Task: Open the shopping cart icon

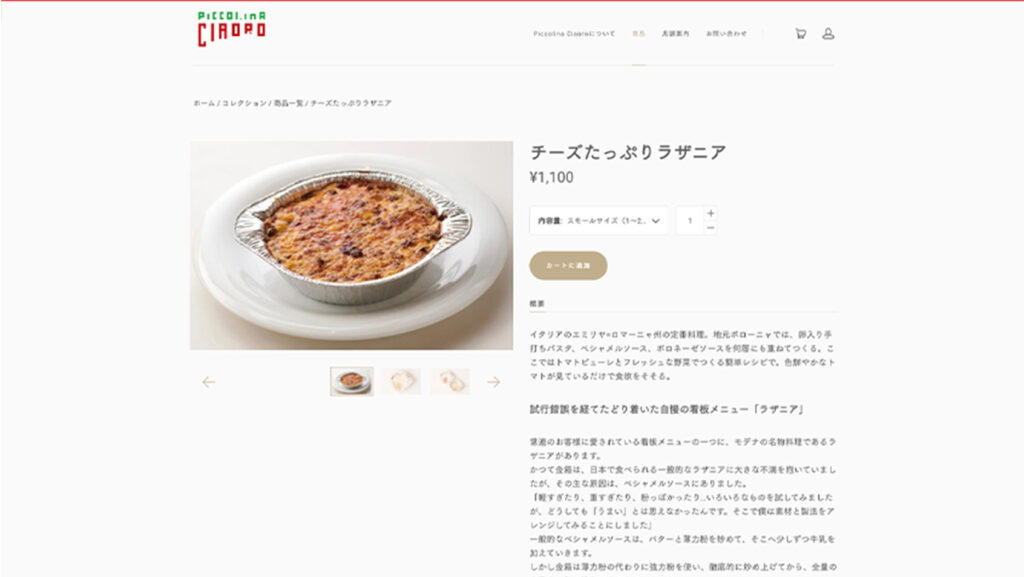Action: click(x=801, y=33)
